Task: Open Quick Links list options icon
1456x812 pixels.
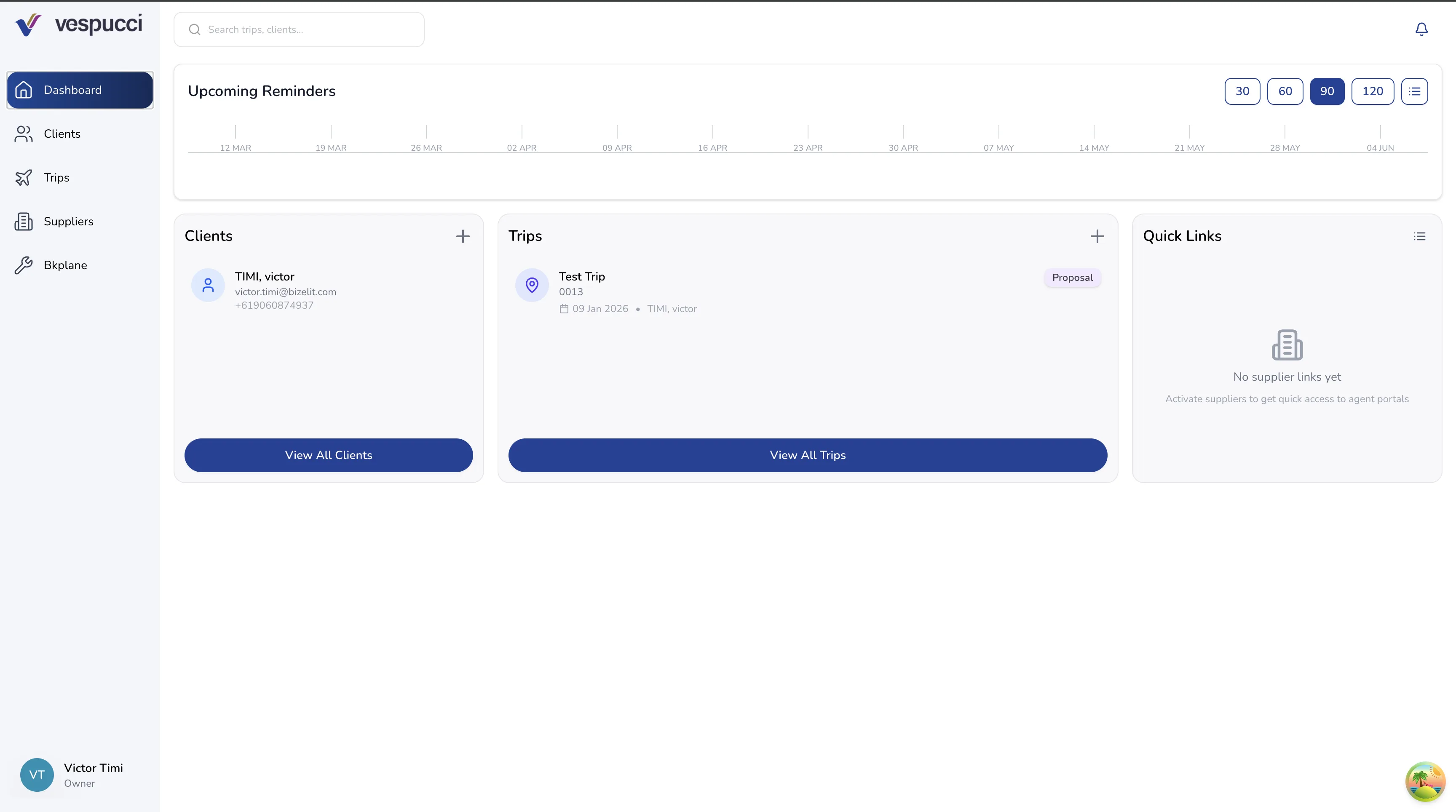Action: click(1419, 236)
